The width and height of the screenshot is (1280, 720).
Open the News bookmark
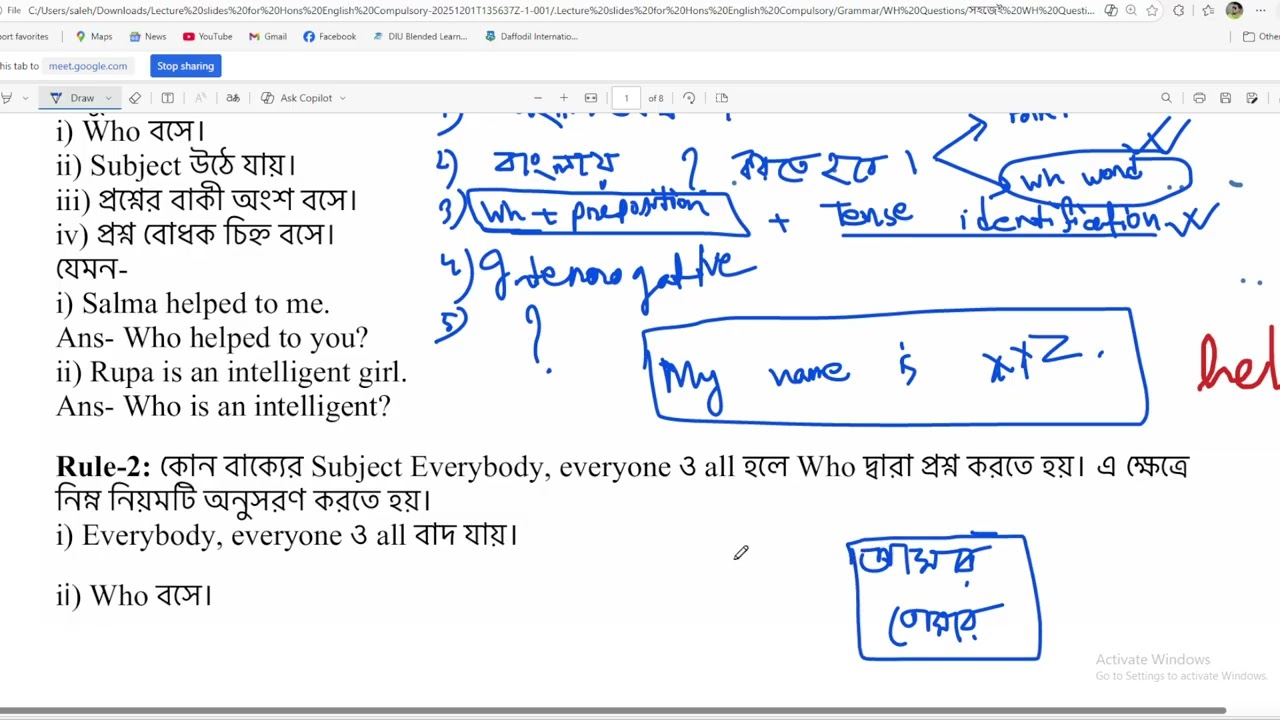tap(148, 36)
